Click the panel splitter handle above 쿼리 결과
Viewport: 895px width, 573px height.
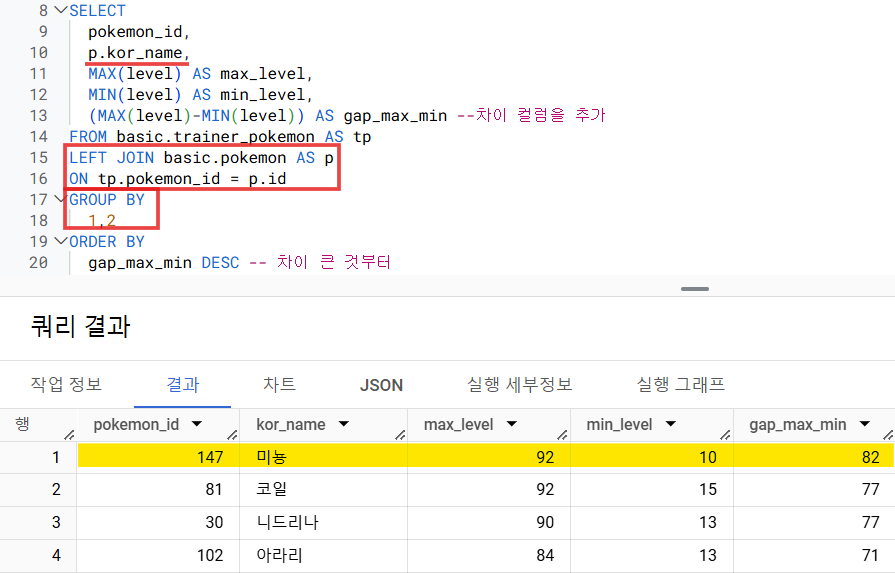click(695, 289)
